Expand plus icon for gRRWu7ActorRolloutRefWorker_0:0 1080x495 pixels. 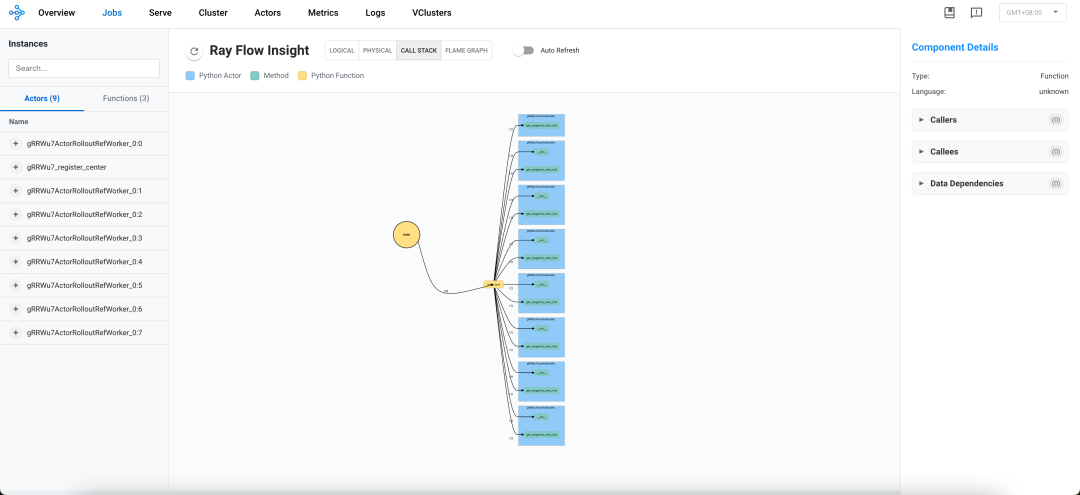tap(15, 144)
